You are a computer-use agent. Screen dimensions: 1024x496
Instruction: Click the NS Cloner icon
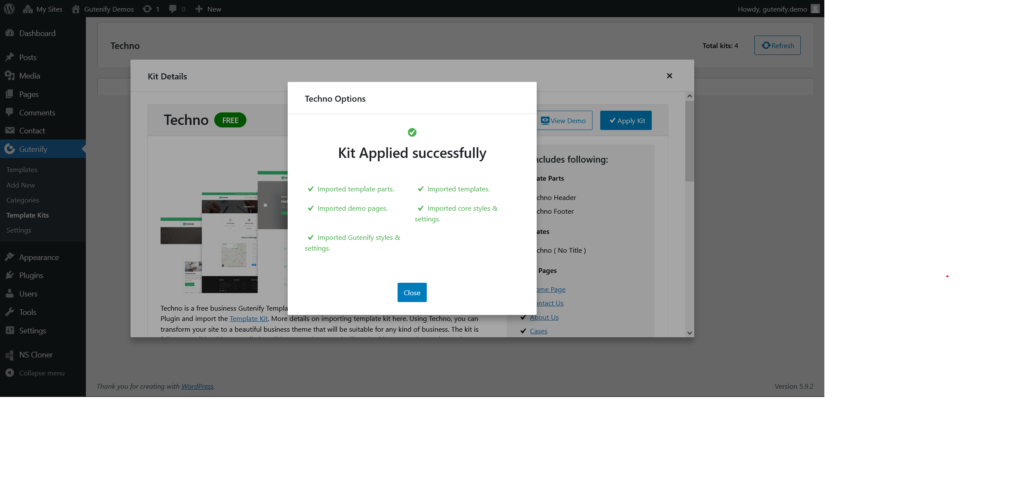[x=9, y=354]
